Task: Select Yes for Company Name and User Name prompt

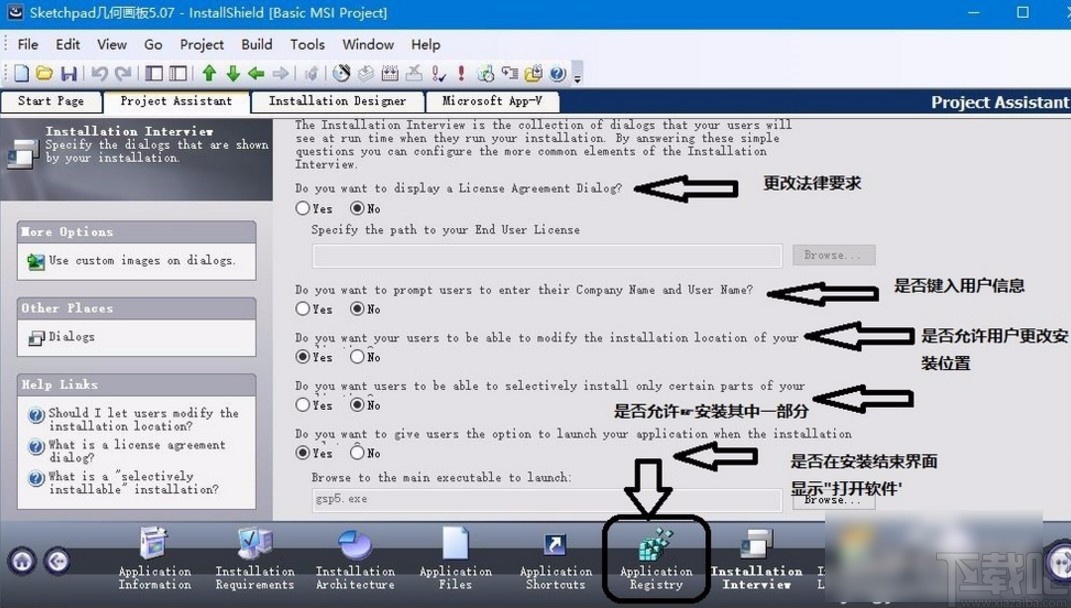Action: [x=303, y=309]
